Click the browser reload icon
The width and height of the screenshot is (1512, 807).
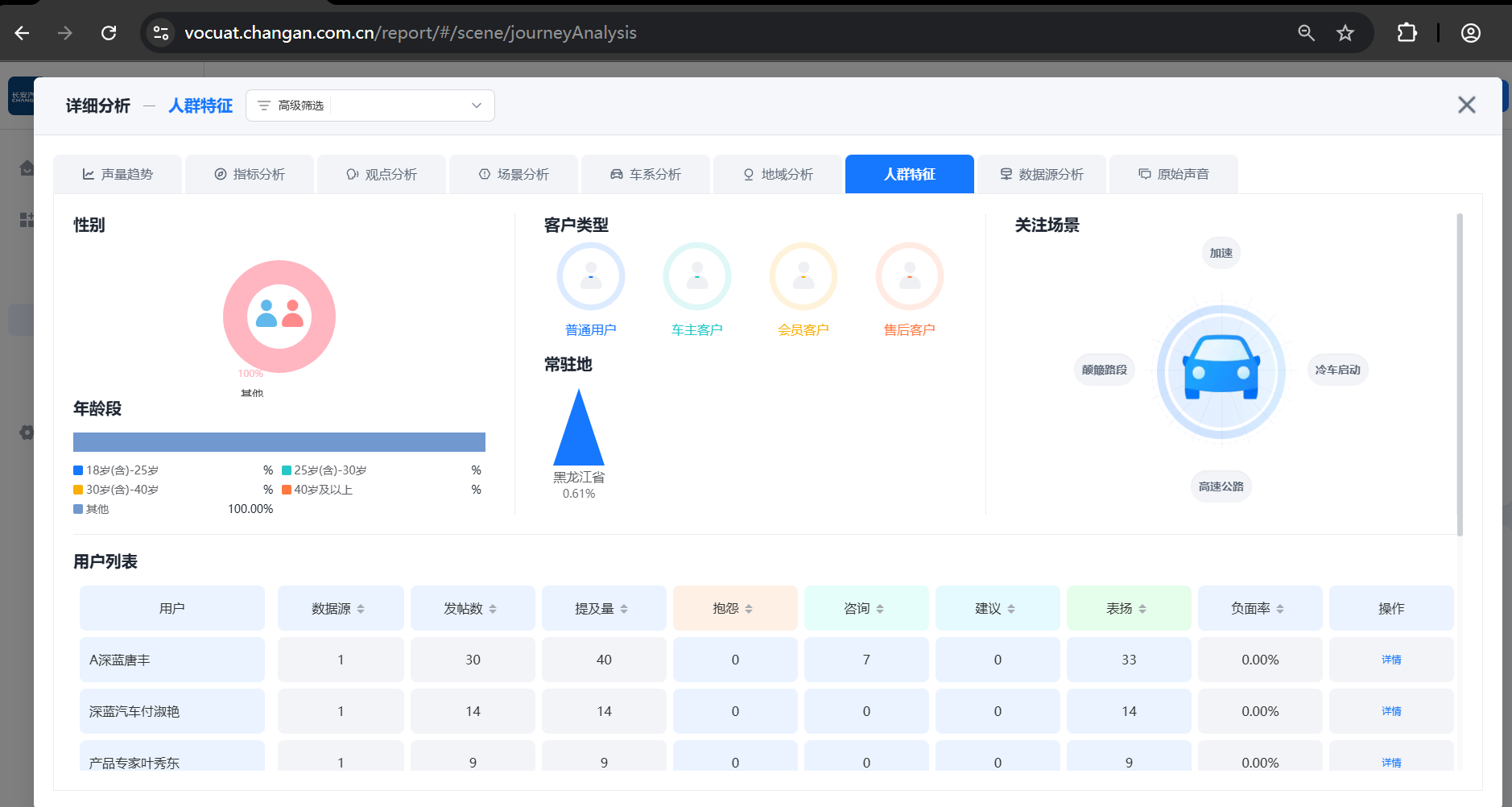[109, 33]
